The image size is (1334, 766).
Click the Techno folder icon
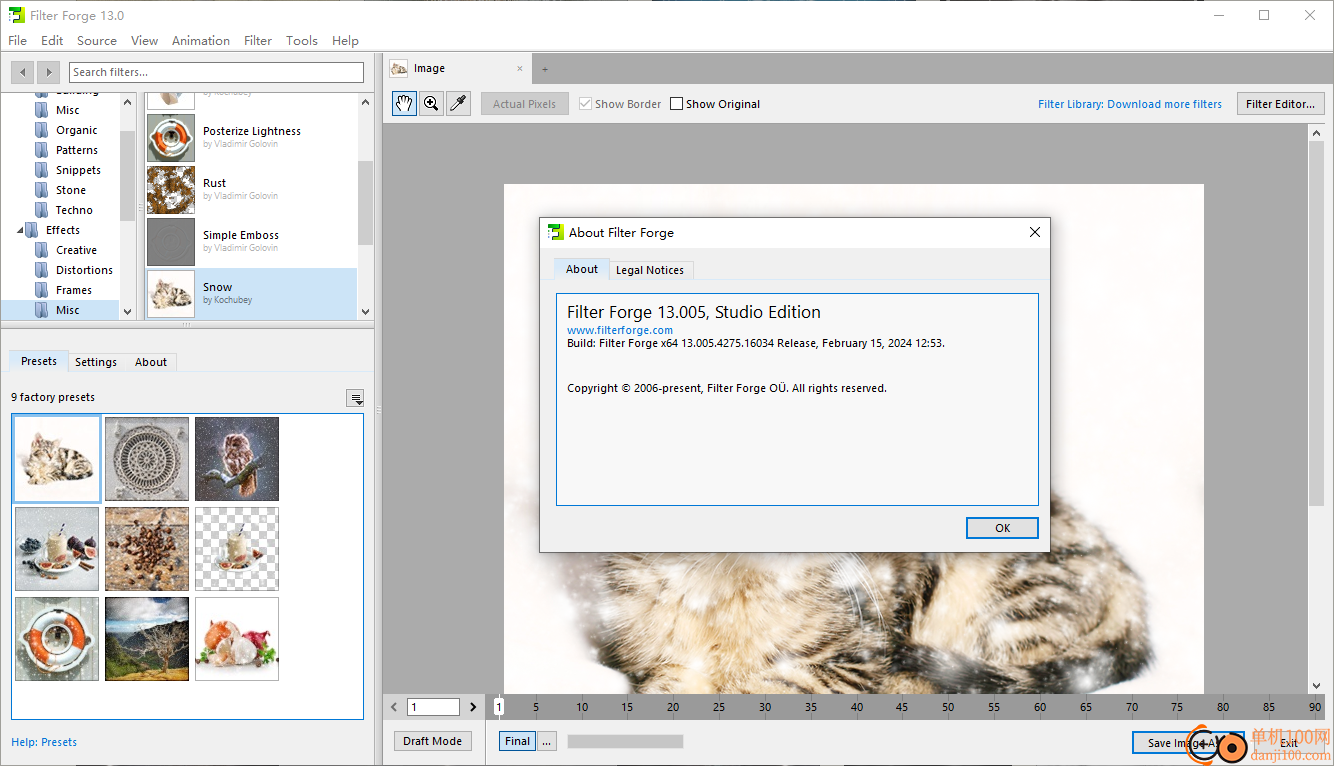(41, 210)
